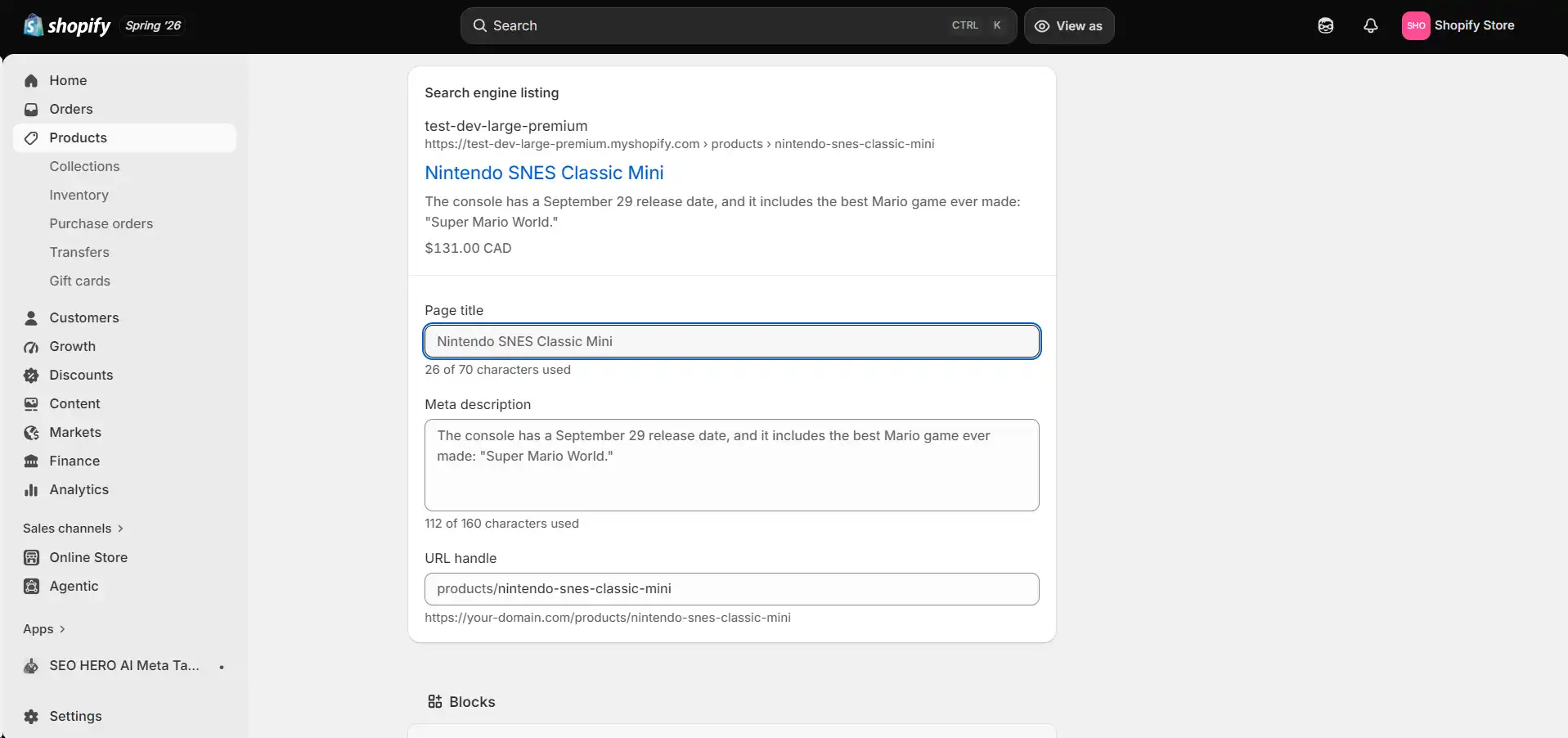
Task: Click the Markets globe icon
Action: click(x=31, y=432)
